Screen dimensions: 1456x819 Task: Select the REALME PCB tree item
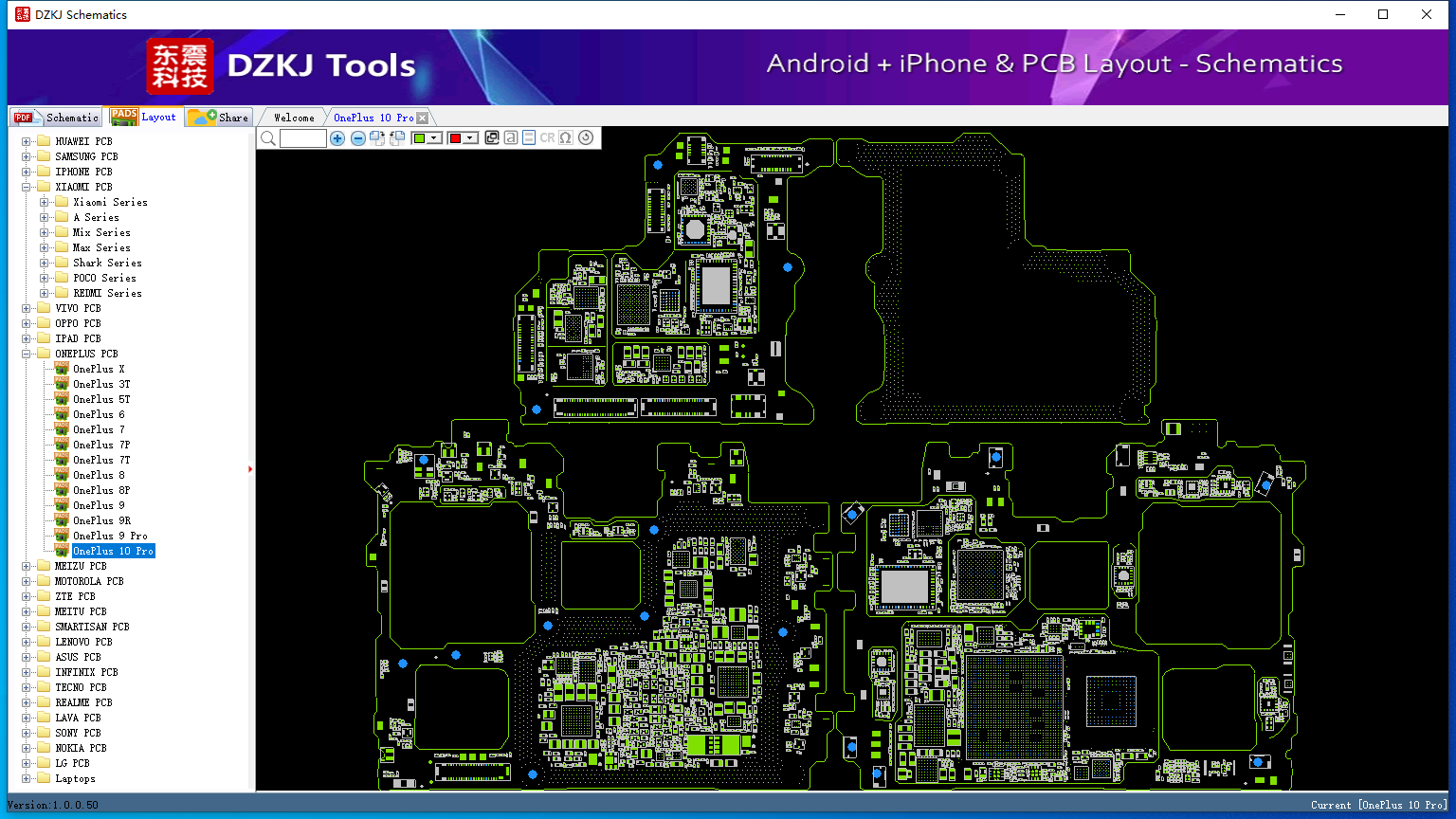(x=83, y=702)
